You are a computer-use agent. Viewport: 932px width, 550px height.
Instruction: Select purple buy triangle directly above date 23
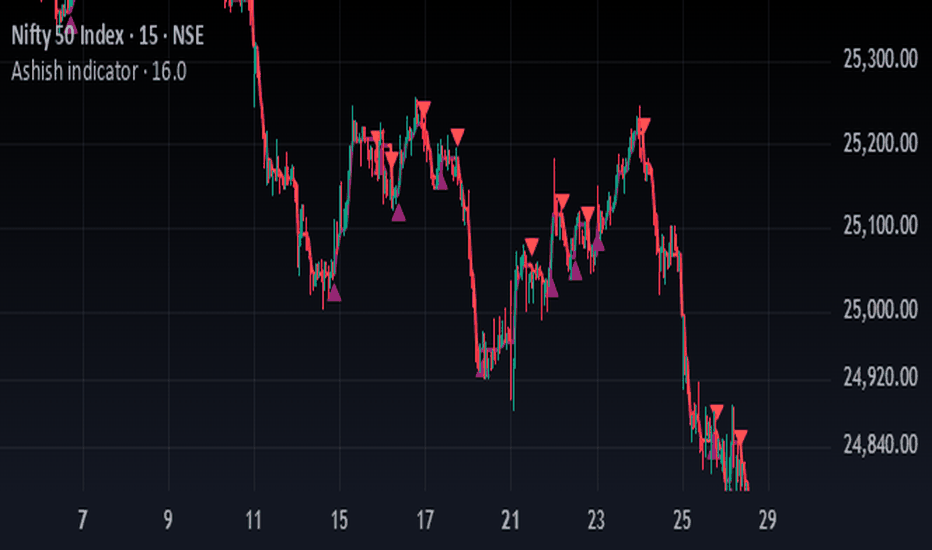pos(598,243)
